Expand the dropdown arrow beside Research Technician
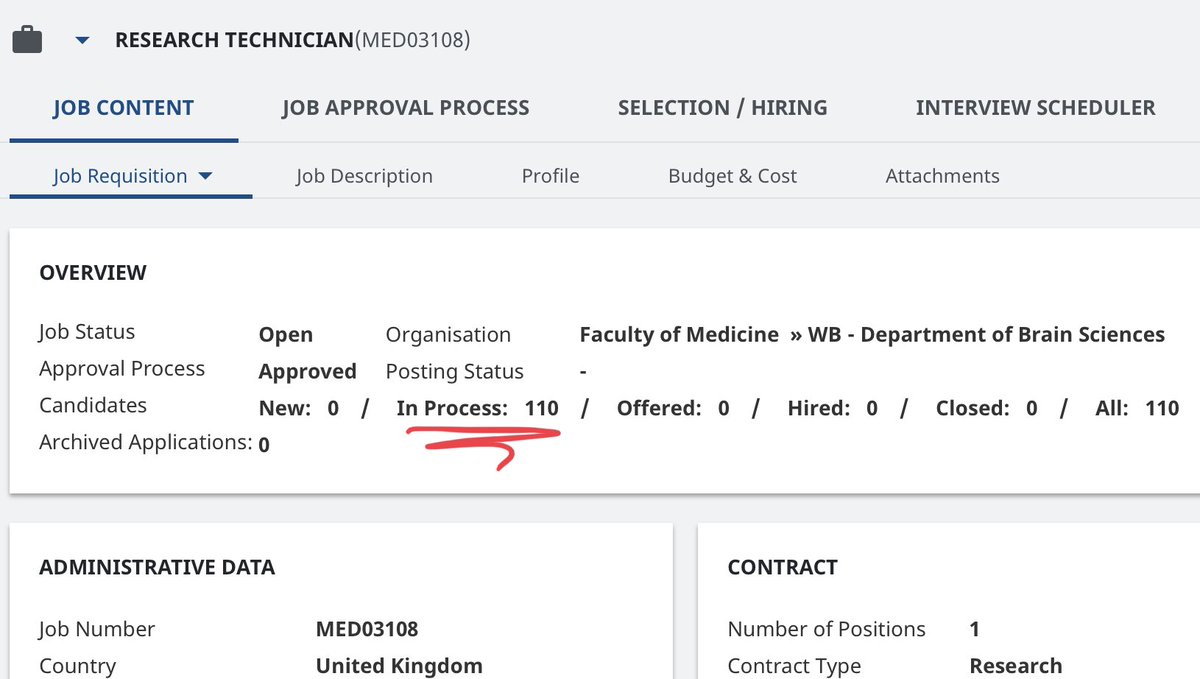The width and height of the screenshot is (1200, 679). (83, 41)
